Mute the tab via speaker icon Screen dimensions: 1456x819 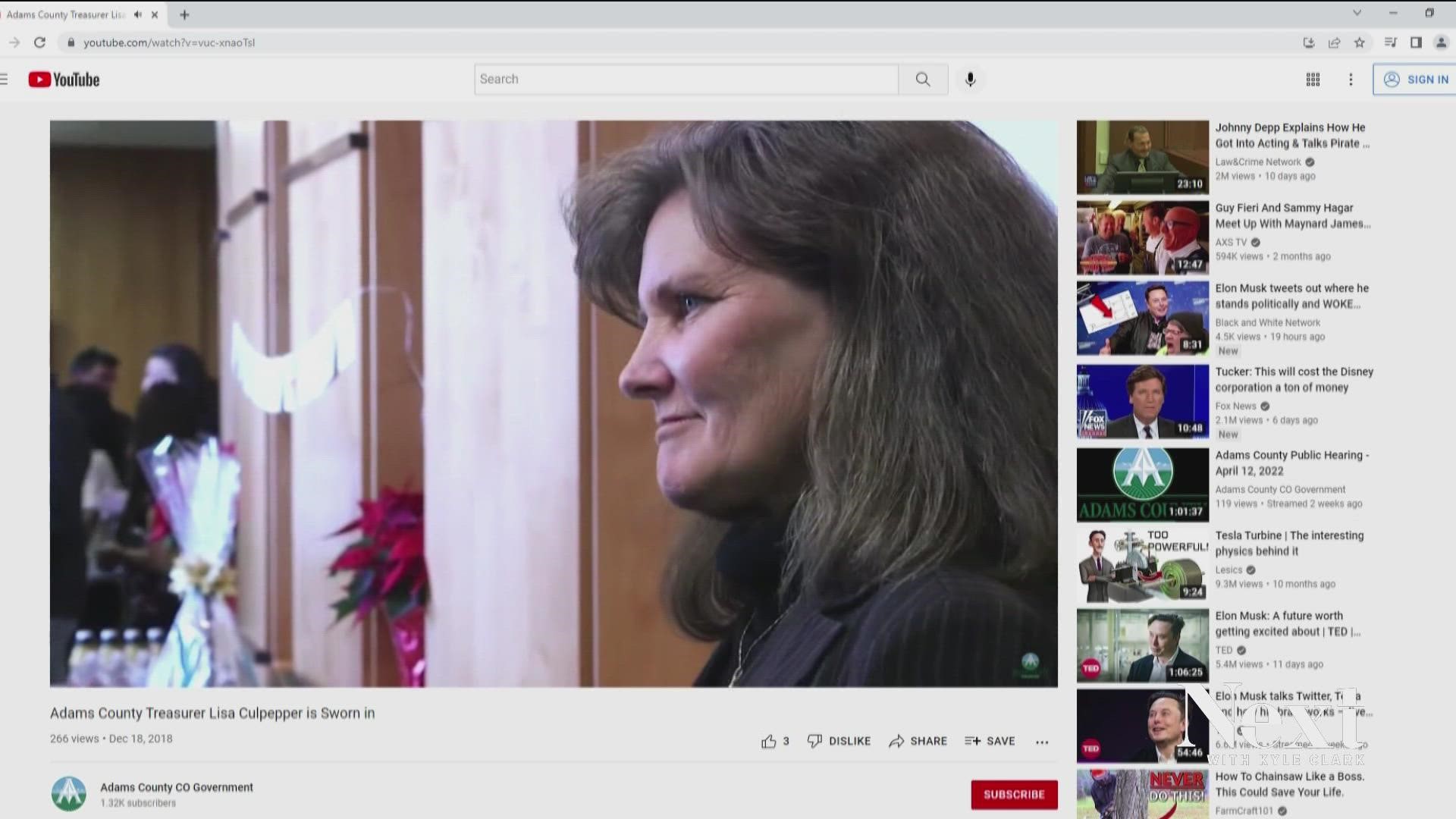tap(137, 14)
